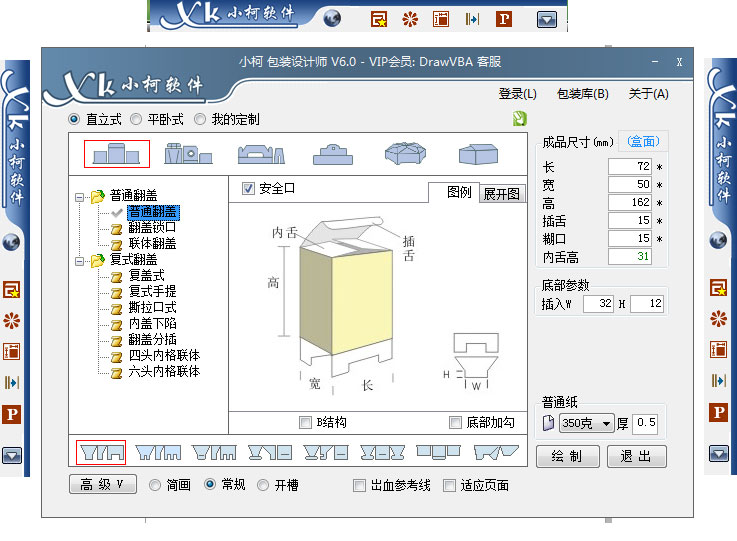Select the upright tuck boxes category icon
Image resolution: width=737 pixels, height=541 pixels.
[x=117, y=154]
